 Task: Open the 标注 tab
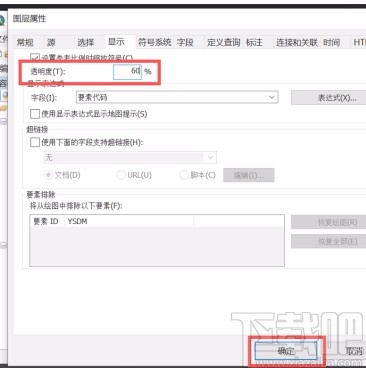click(254, 42)
